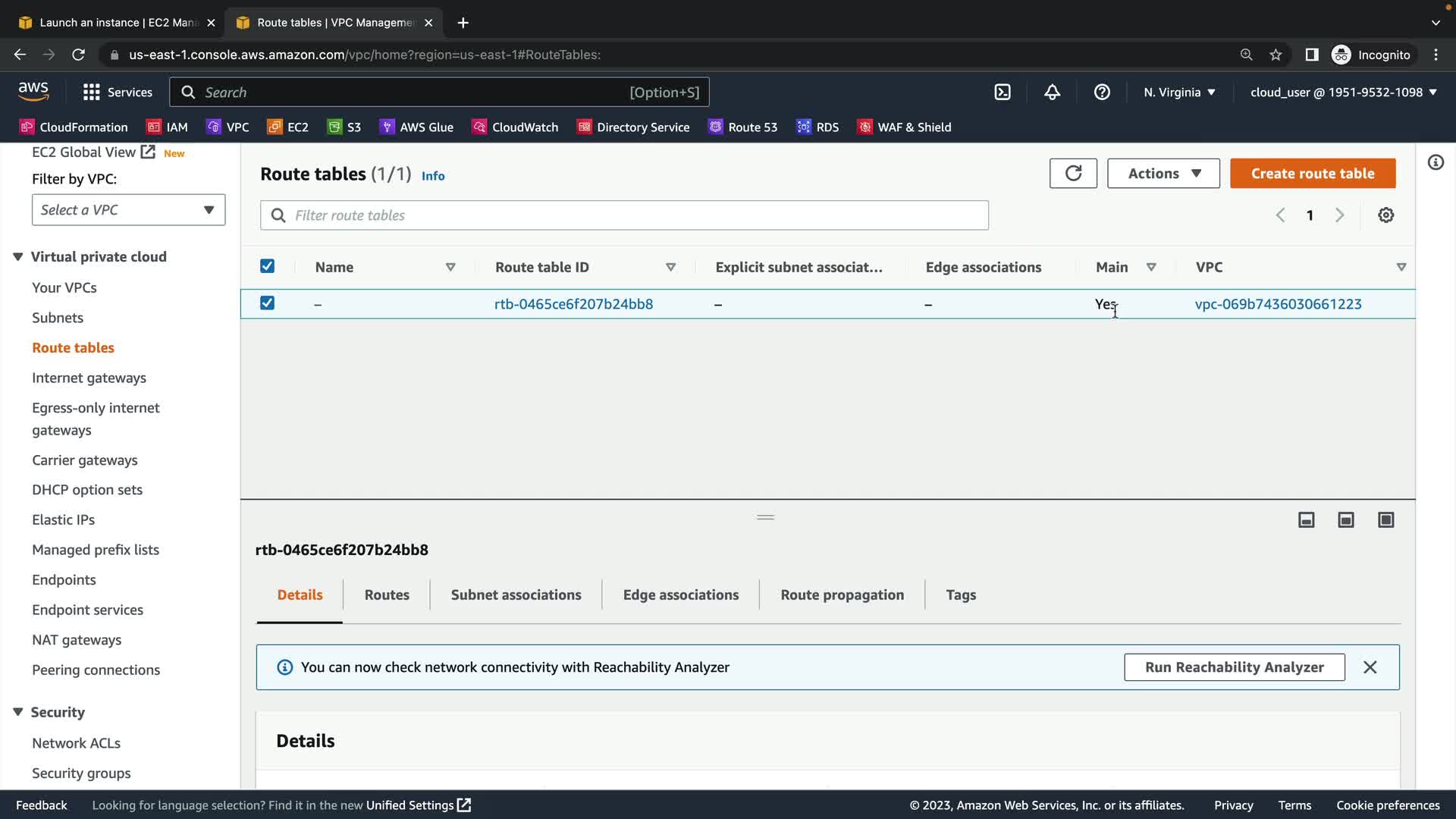Screen dimensions: 1456x819
Task: Open the notifications bell
Action: coord(1052,93)
